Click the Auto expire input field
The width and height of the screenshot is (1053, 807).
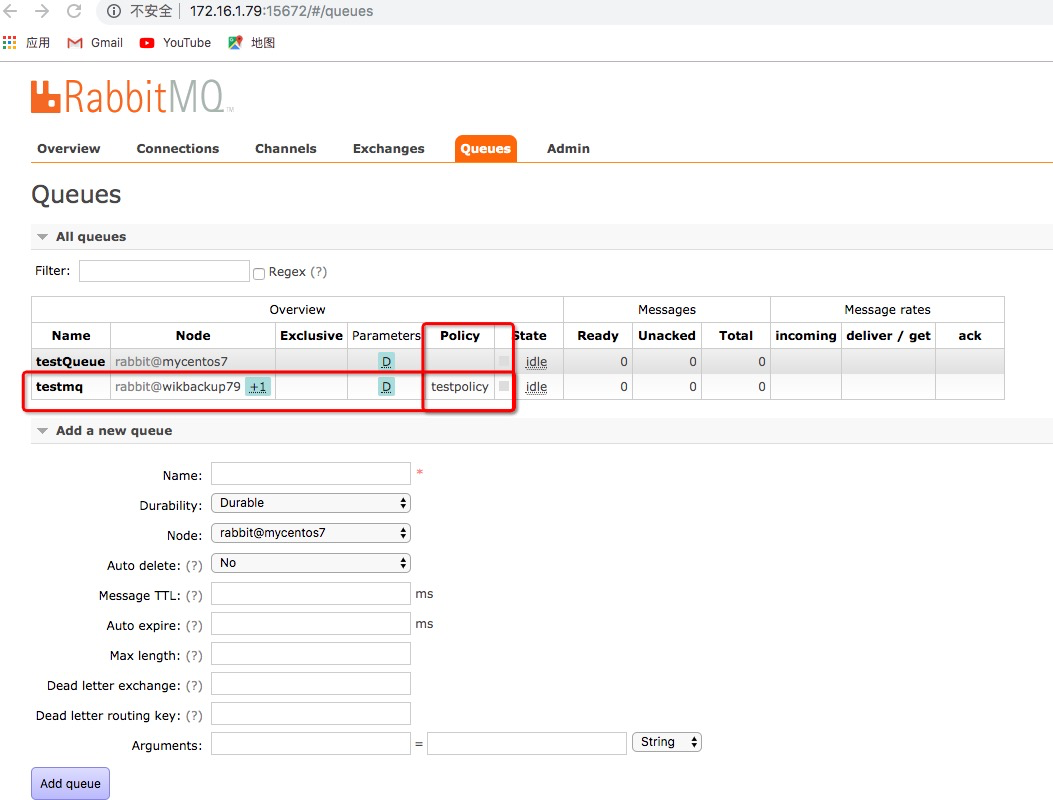coord(310,624)
